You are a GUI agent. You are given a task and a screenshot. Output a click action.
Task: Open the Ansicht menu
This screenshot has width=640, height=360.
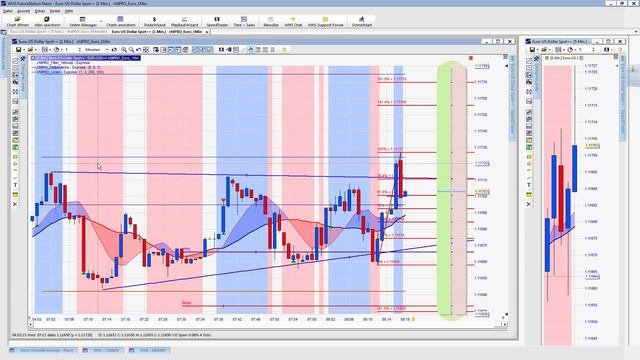coord(23,11)
